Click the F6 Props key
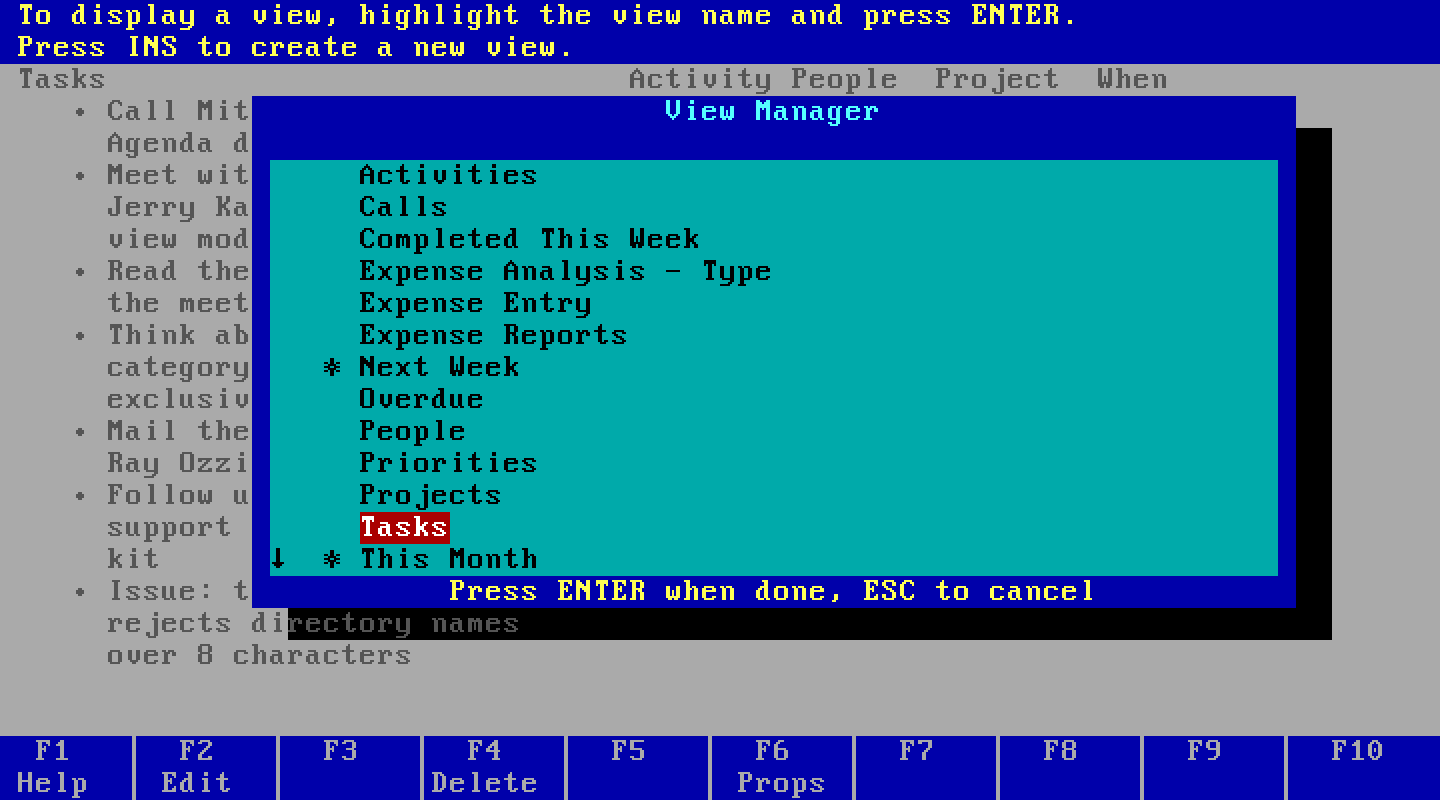Screen dimensions: 1440x800 pos(780,767)
